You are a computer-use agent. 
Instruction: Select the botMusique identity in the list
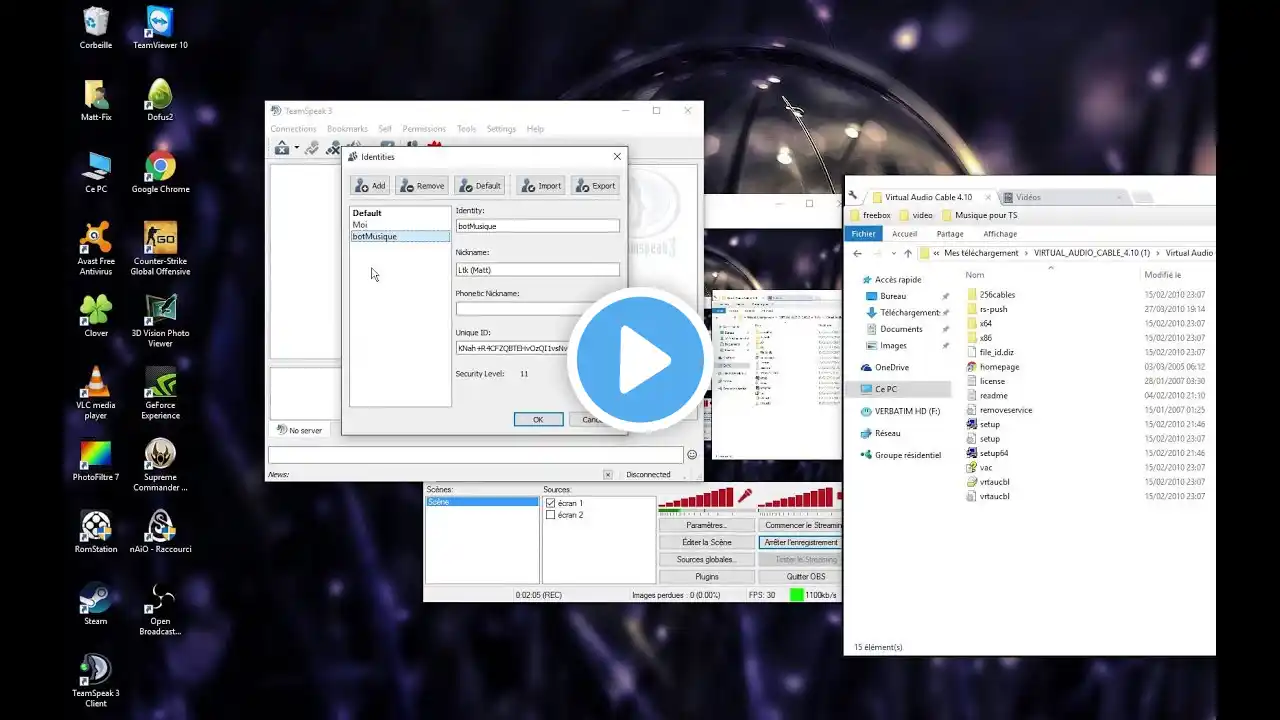coord(400,236)
